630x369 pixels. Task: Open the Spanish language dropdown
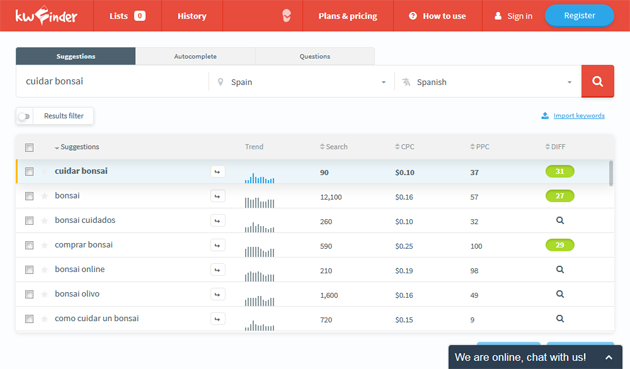pyautogui.click(x=488, y=82)
